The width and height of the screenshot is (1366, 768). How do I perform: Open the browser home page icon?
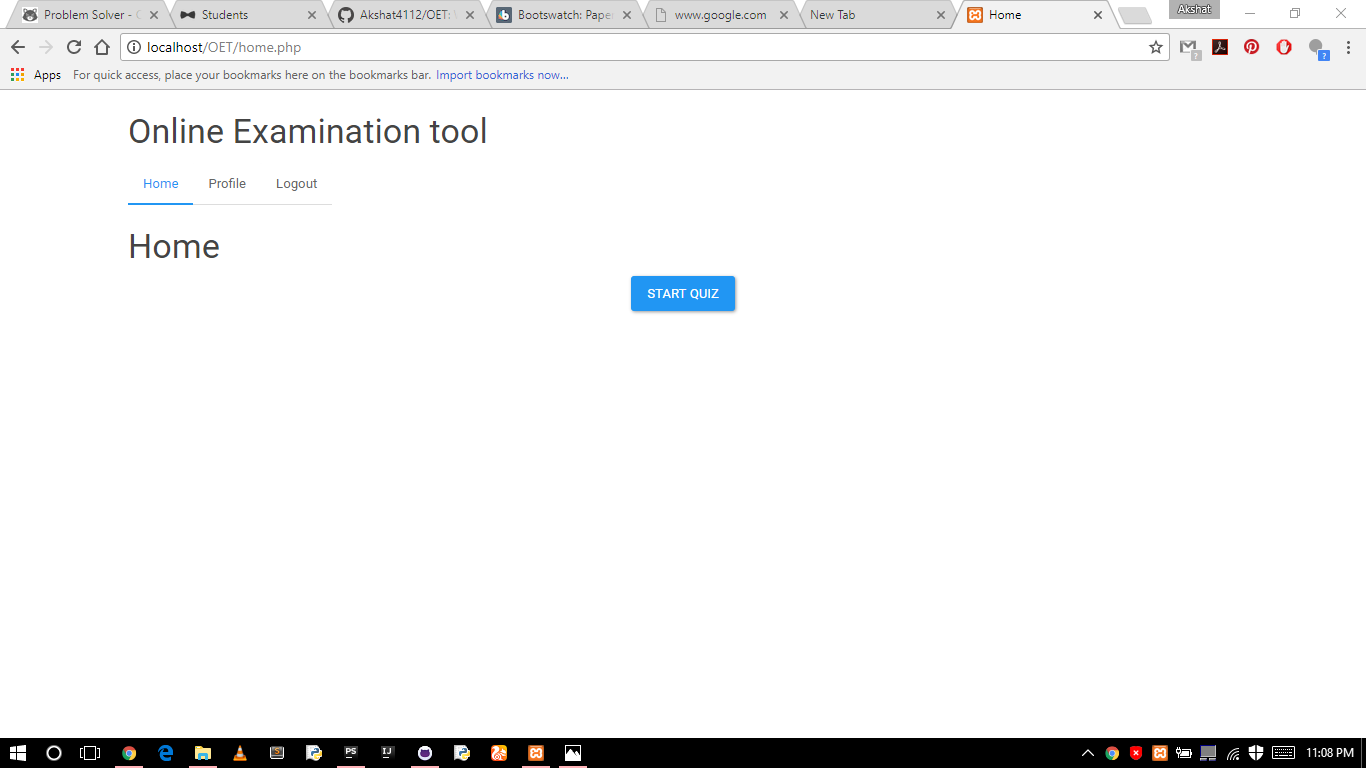[101, 47]
